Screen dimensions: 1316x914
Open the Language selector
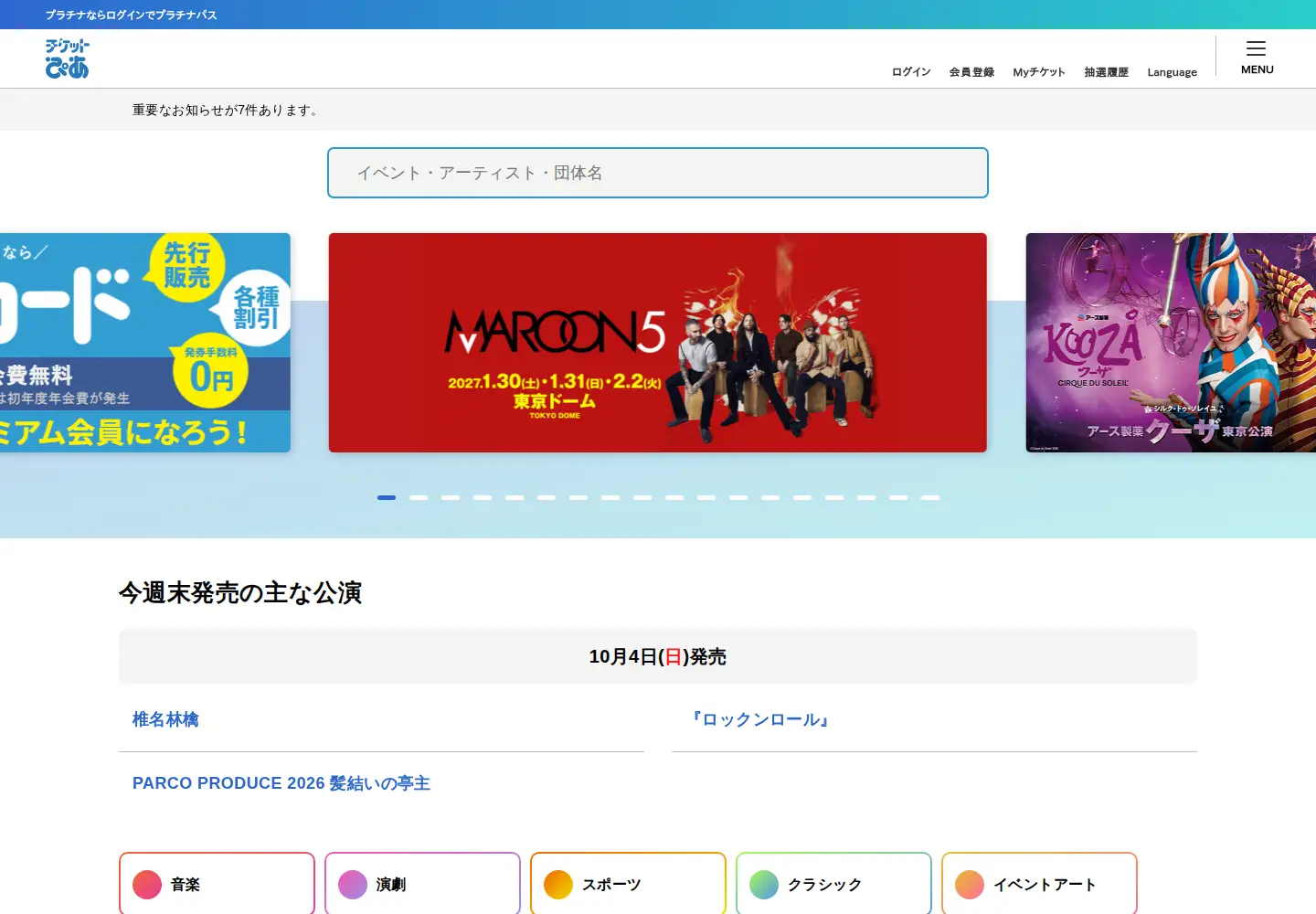point(1173,72)
